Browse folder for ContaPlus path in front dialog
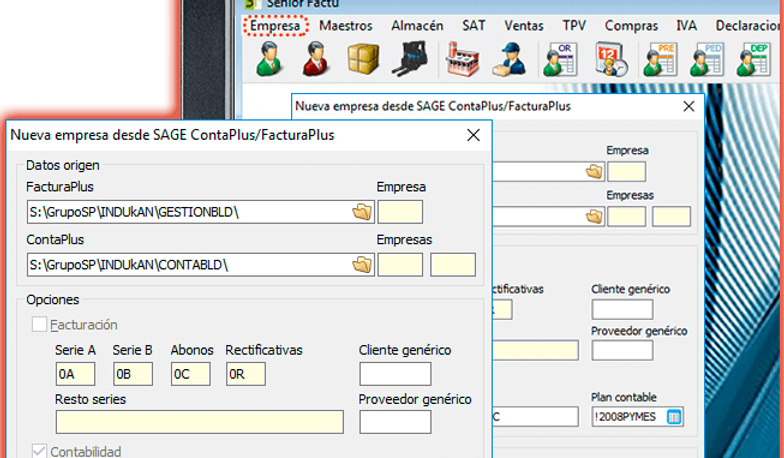784x458 pixels. pyautogui.click(x=362, y=264)
